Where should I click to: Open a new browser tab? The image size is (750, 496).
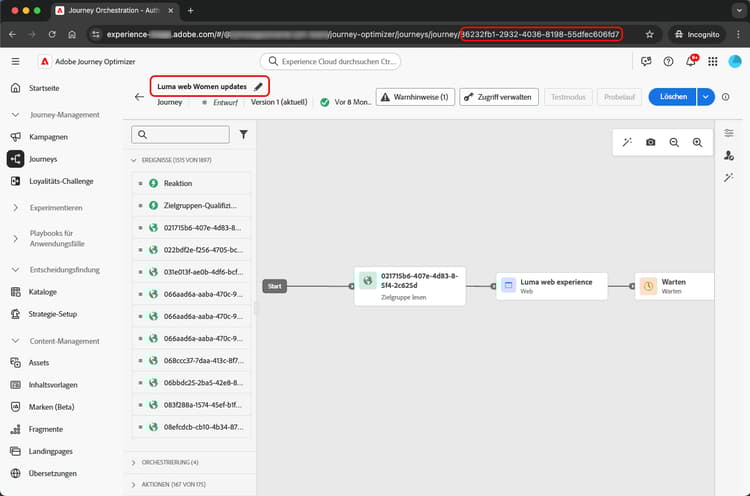pyautogui.click(x=190, y=11)
